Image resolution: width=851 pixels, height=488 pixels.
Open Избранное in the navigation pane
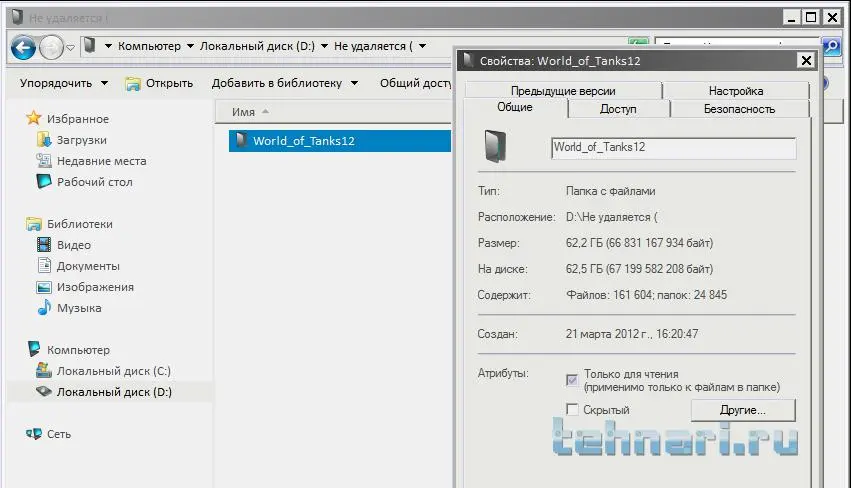(x=78, y=119)
